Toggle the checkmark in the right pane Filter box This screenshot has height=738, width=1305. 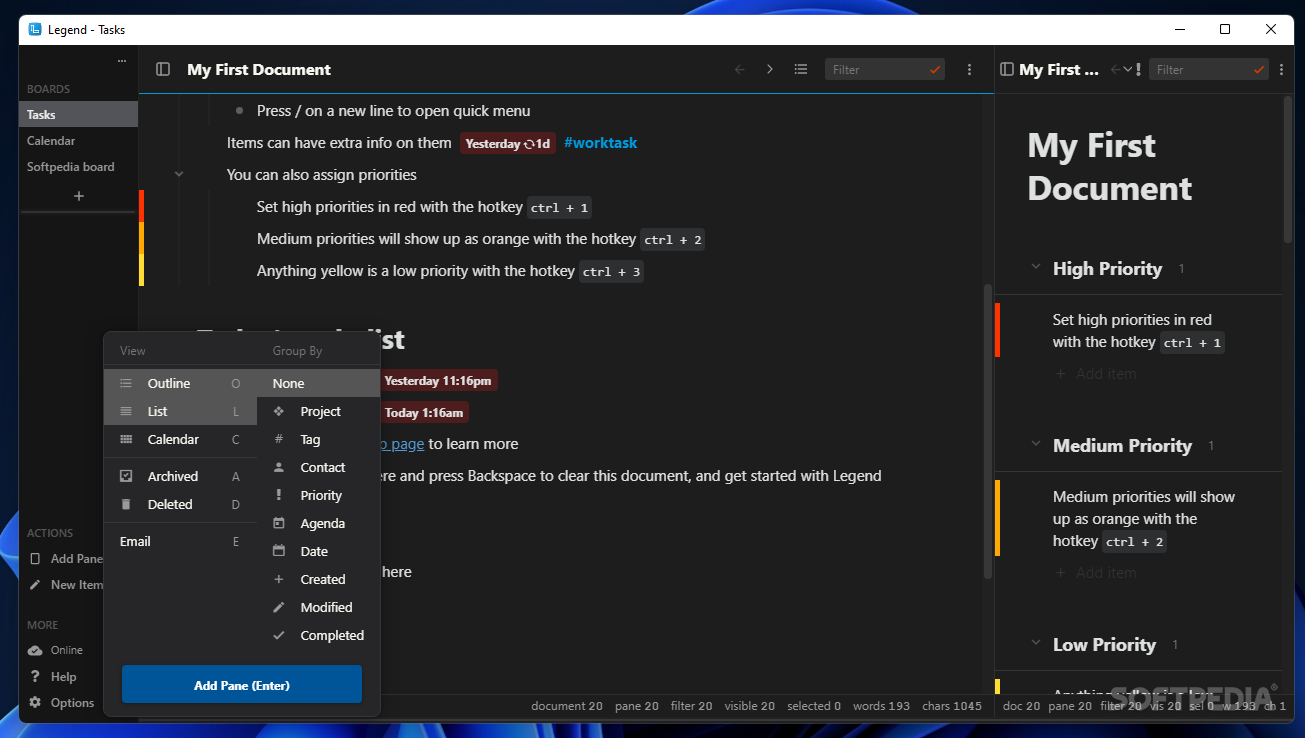[x=1259, y=70]
